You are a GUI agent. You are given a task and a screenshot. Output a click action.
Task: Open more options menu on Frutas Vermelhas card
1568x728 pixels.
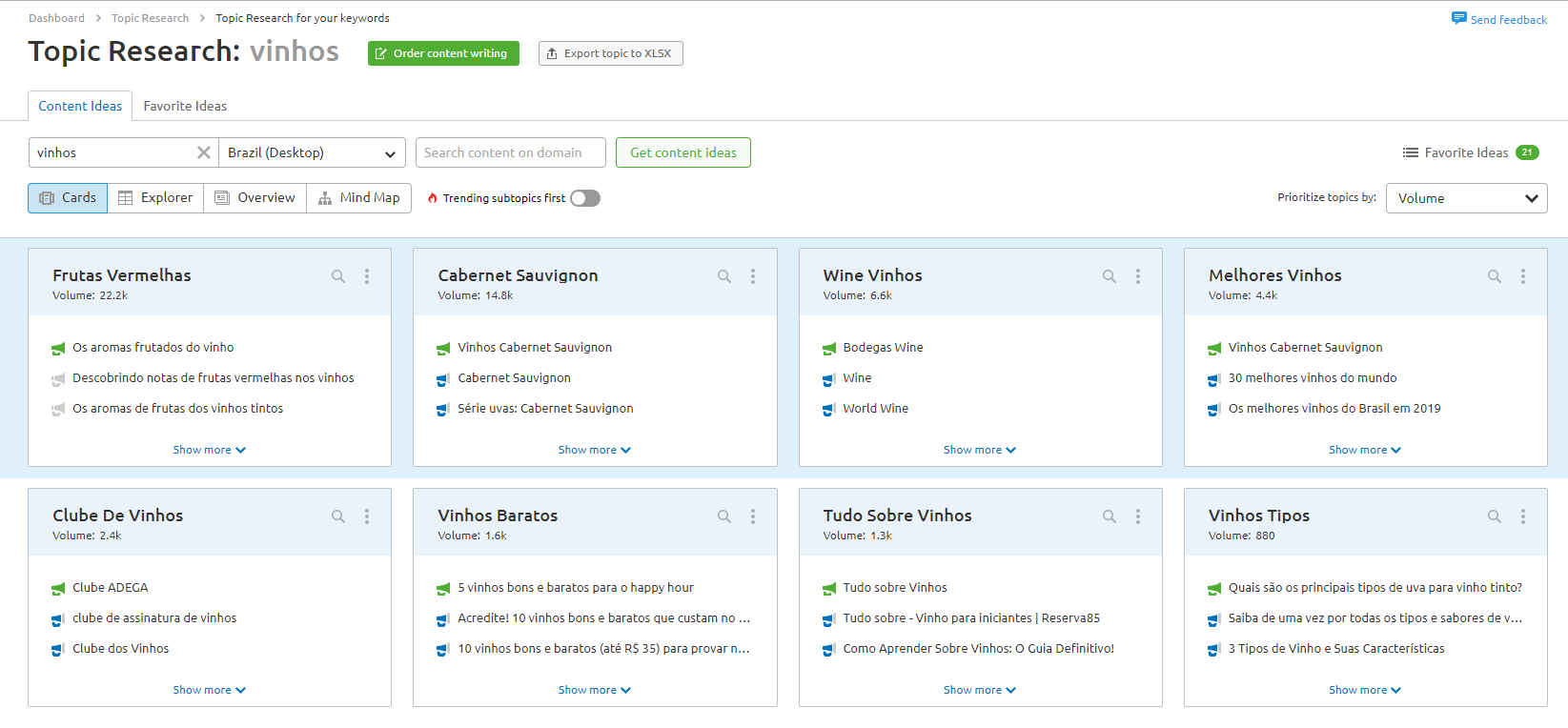click(x=367, y=276)
